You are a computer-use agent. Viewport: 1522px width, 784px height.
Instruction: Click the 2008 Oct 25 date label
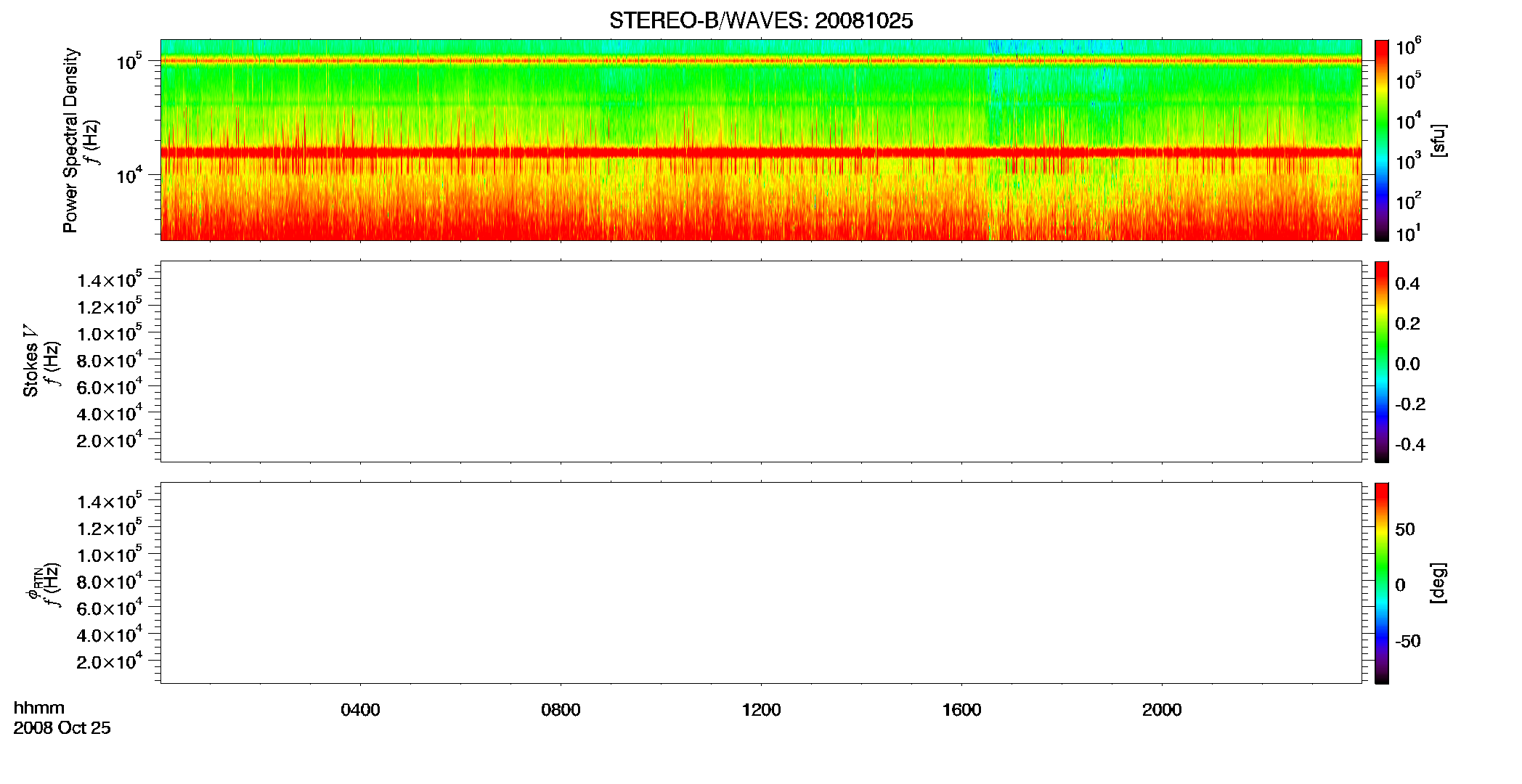click(62, 728)
